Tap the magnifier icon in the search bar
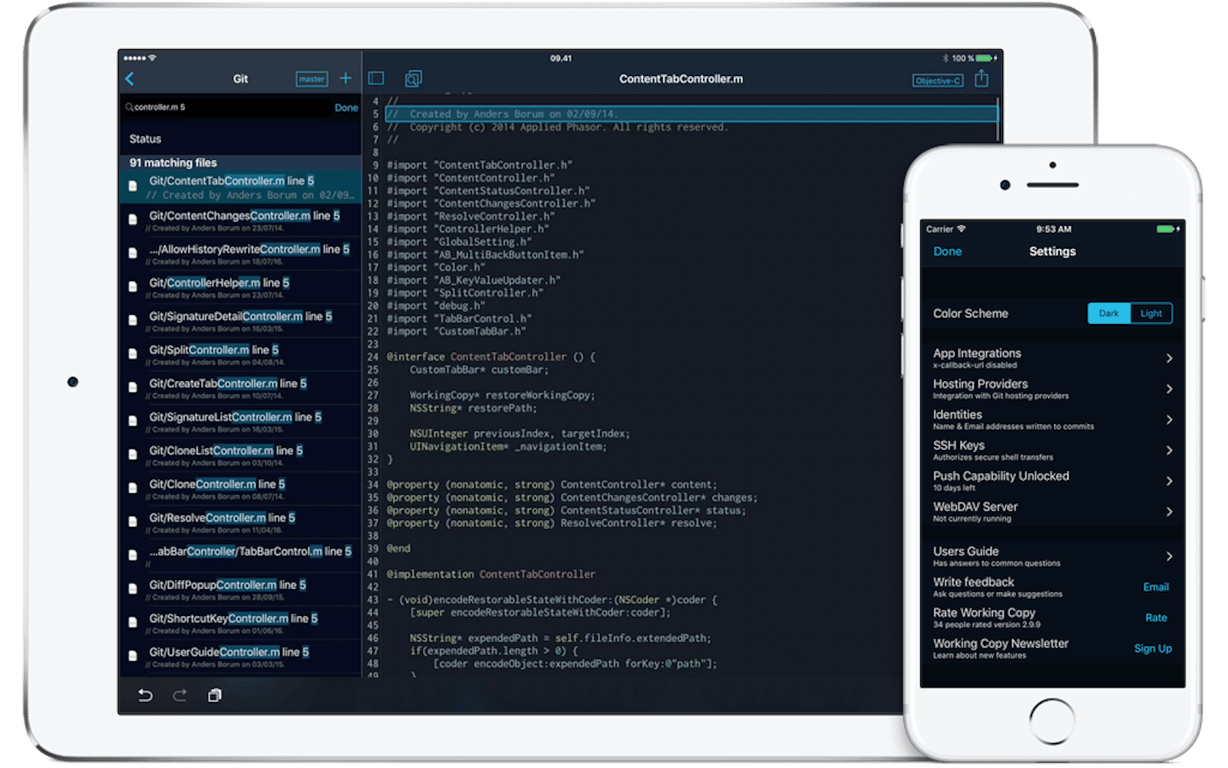 (x=130, y=107)
